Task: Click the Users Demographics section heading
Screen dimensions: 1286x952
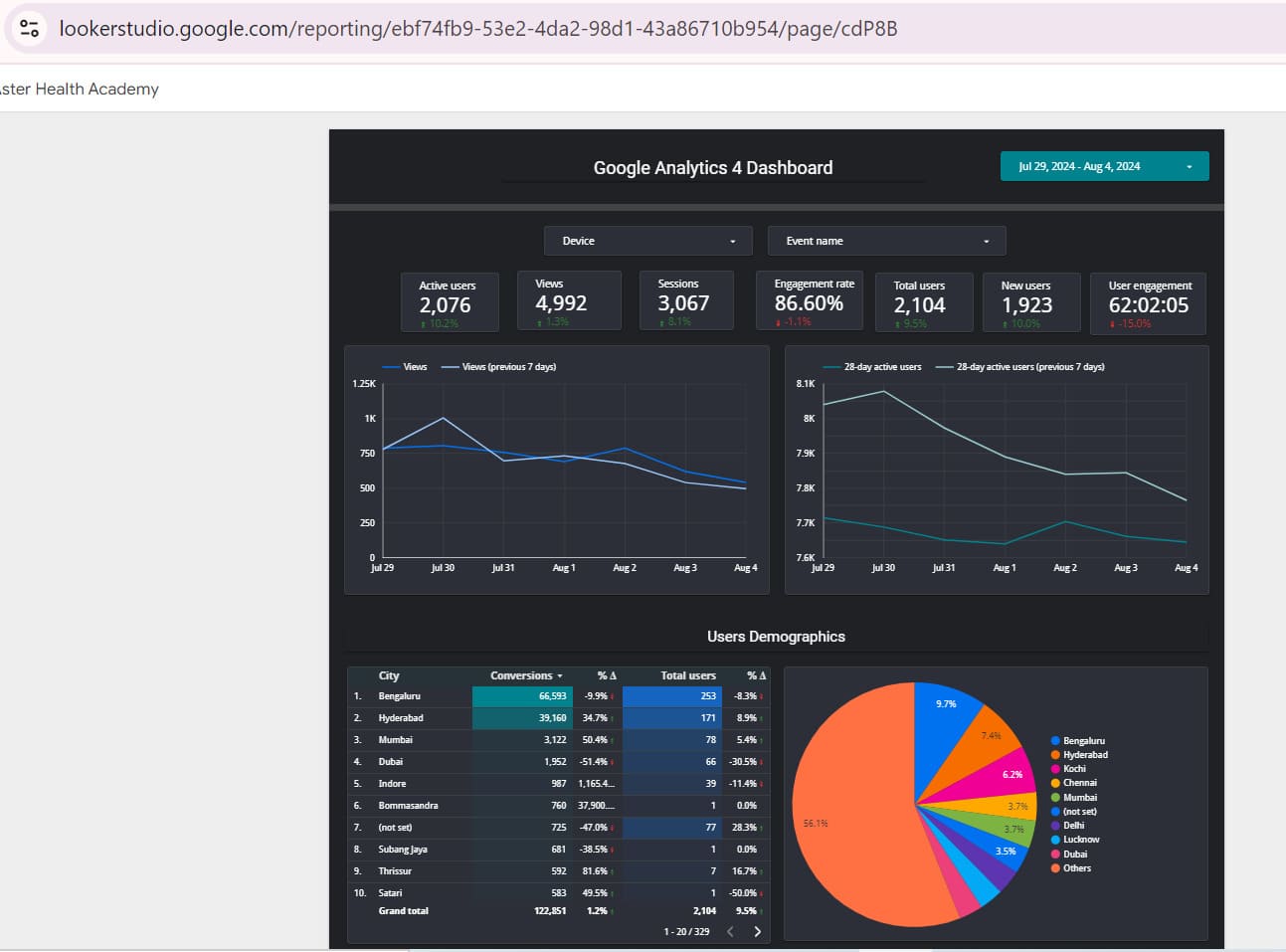Action: pos(776,637)
